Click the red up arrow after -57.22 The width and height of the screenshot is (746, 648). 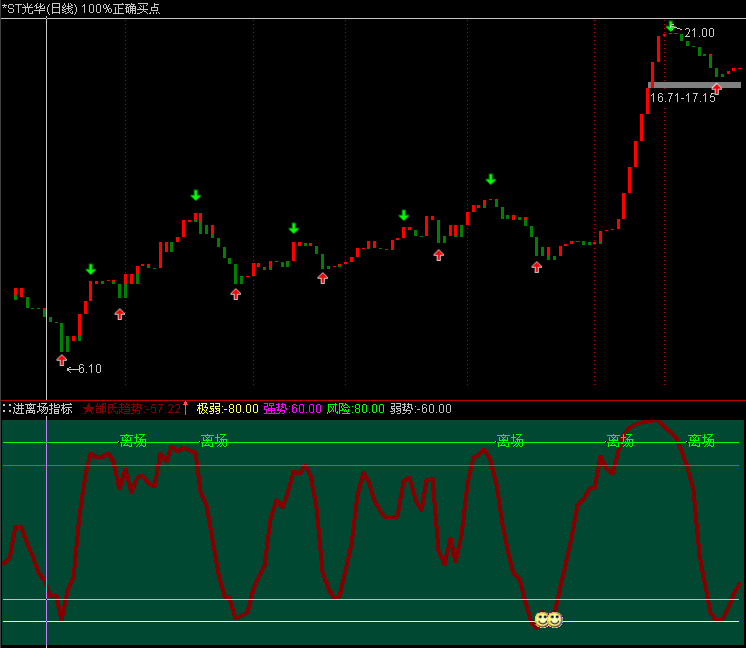186,408
